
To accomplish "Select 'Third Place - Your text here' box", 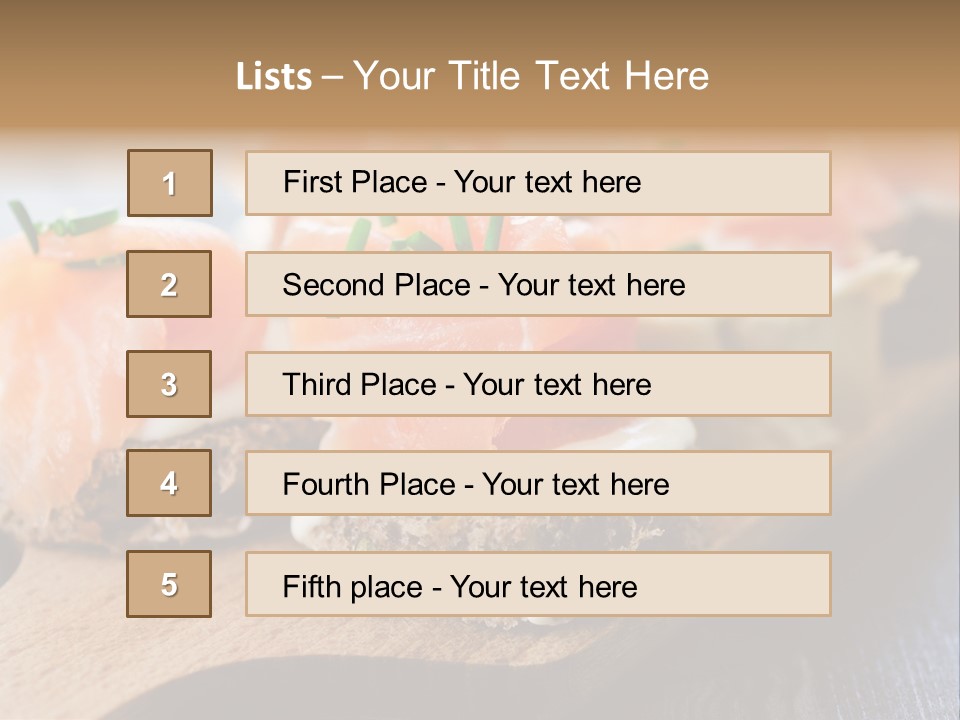I will [538, 384].
